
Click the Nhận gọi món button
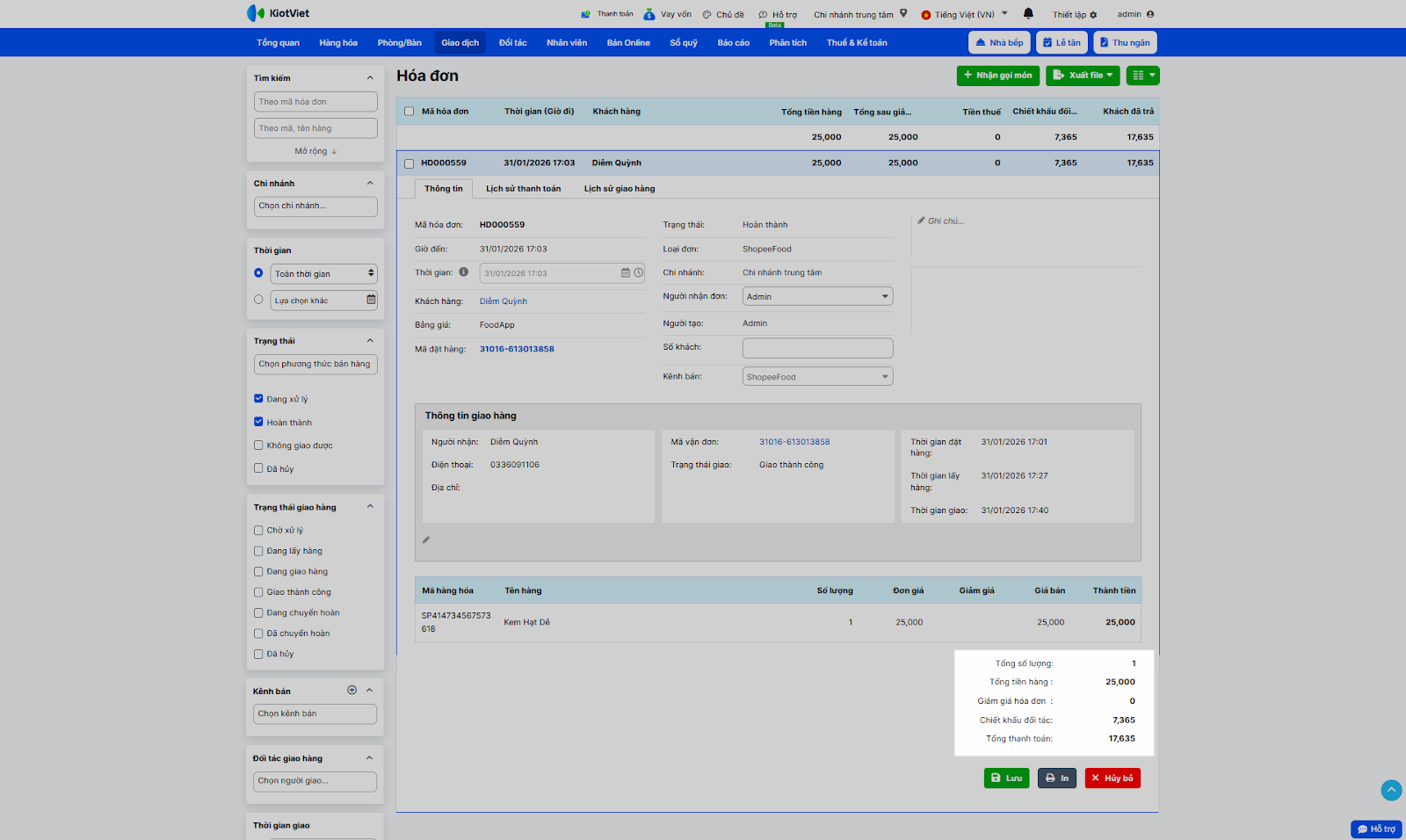click(998, 76)
